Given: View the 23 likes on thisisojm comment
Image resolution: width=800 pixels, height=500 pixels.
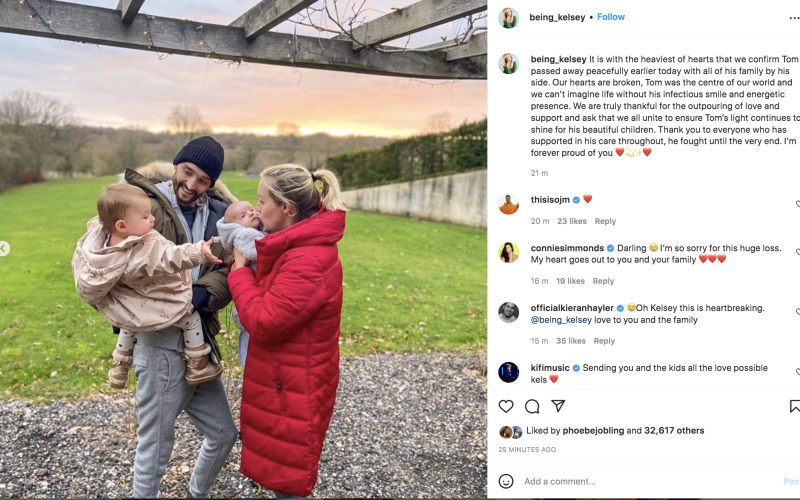Looking at the screenshot, I should pyautogui.click(x=571, y=221).
